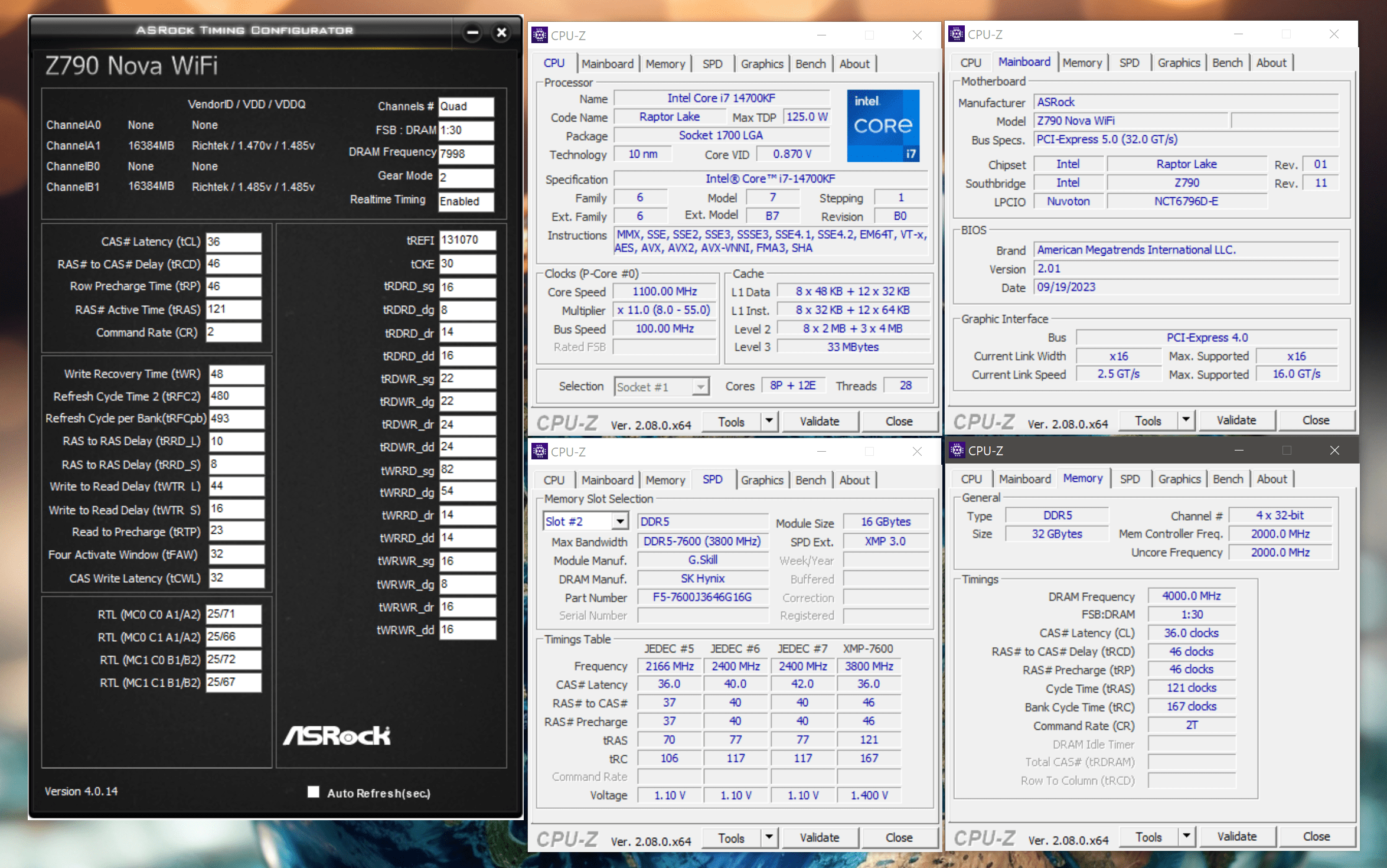Click the LPCIO model 'NCT6796D-E'

tap(1186, 201)
